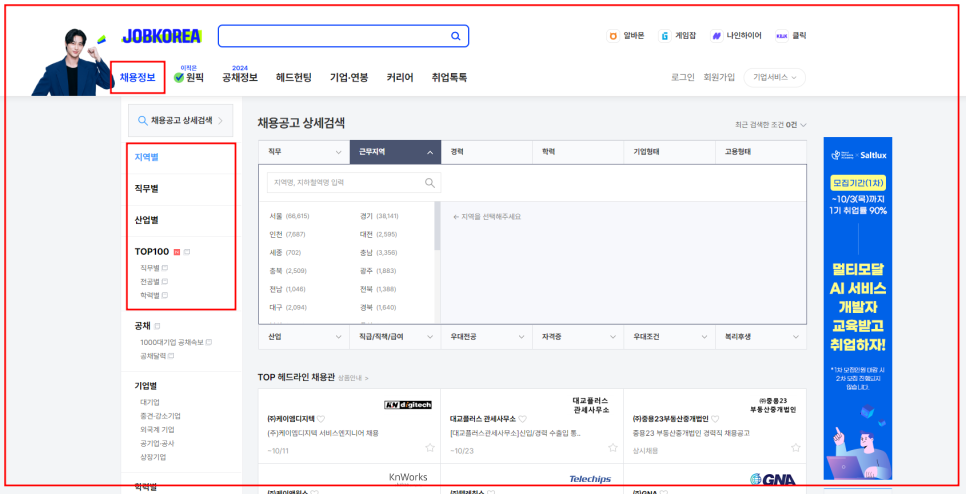The width and height of the screenshot is (966, 494).
Task: Open the 공채정보 main menu
Action: 240,78
